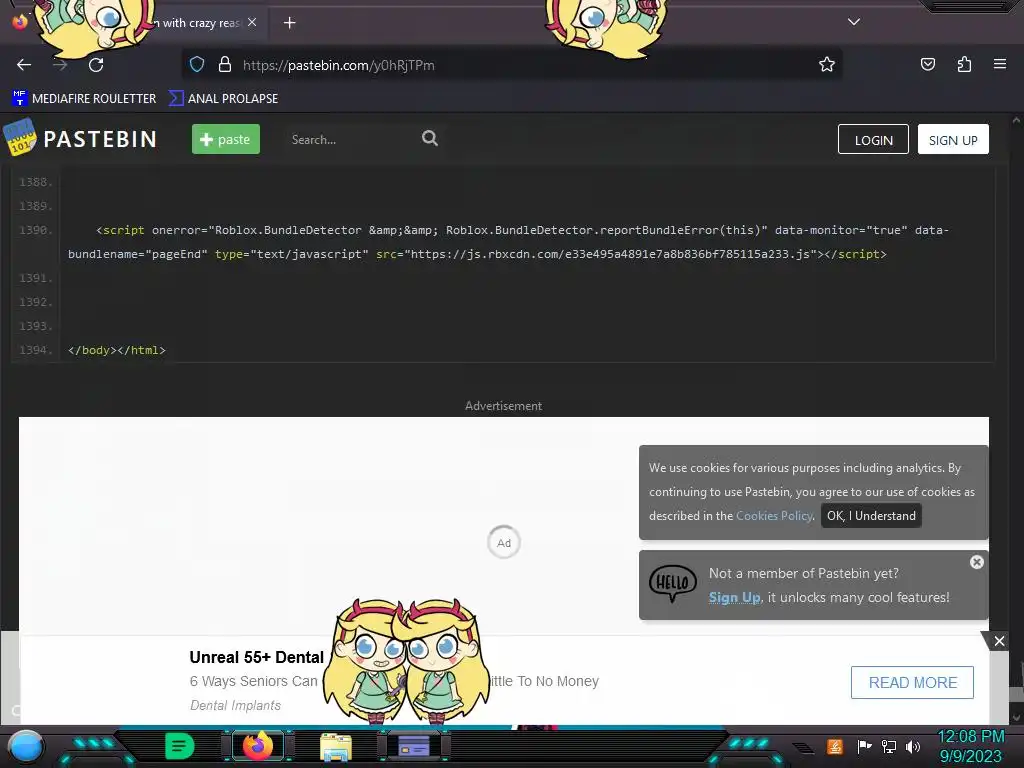Click the padlock site security icon
The height and width of the screenshot is (768, 1024).
[225, 65]
